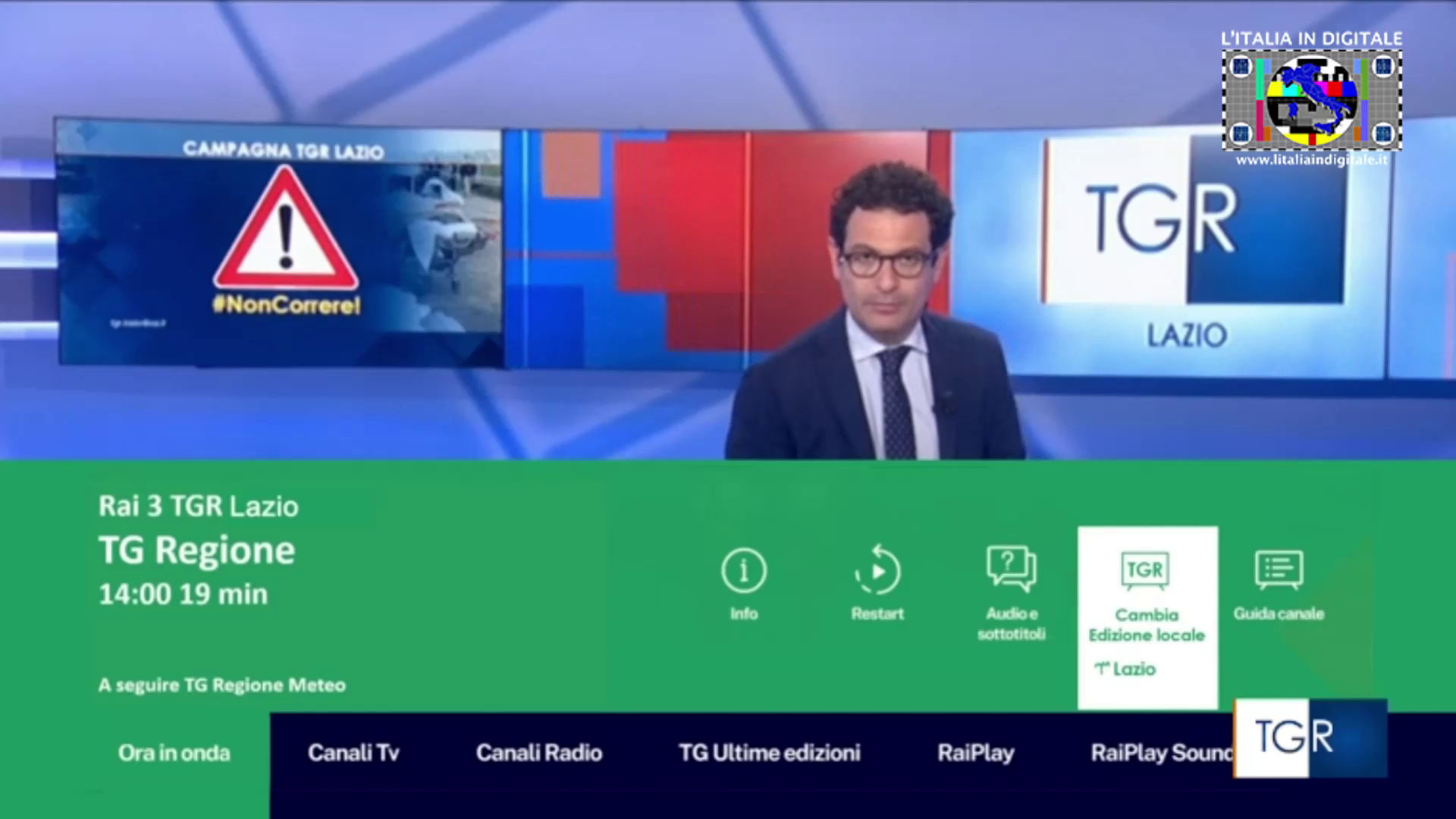The image size is (1456, 819).
Task: Click the 14:00 19 min time text
Action: coord(184,595)
